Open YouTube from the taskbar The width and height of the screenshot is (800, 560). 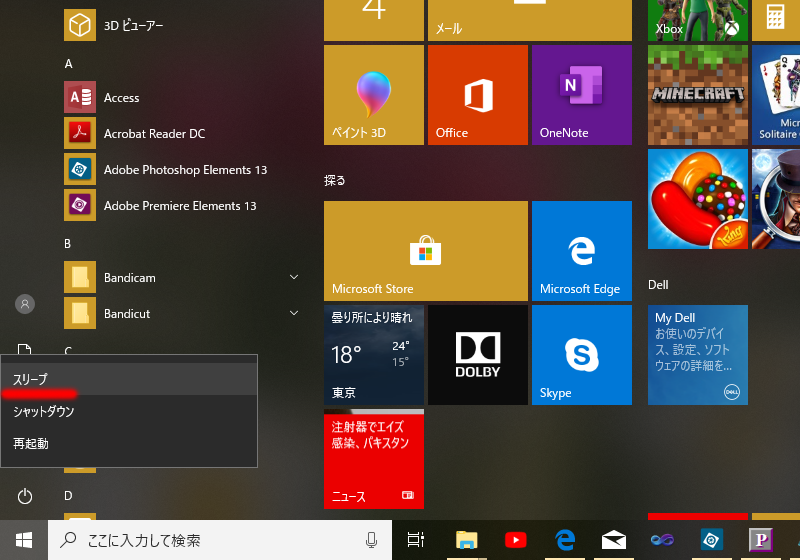coord(515,540)
